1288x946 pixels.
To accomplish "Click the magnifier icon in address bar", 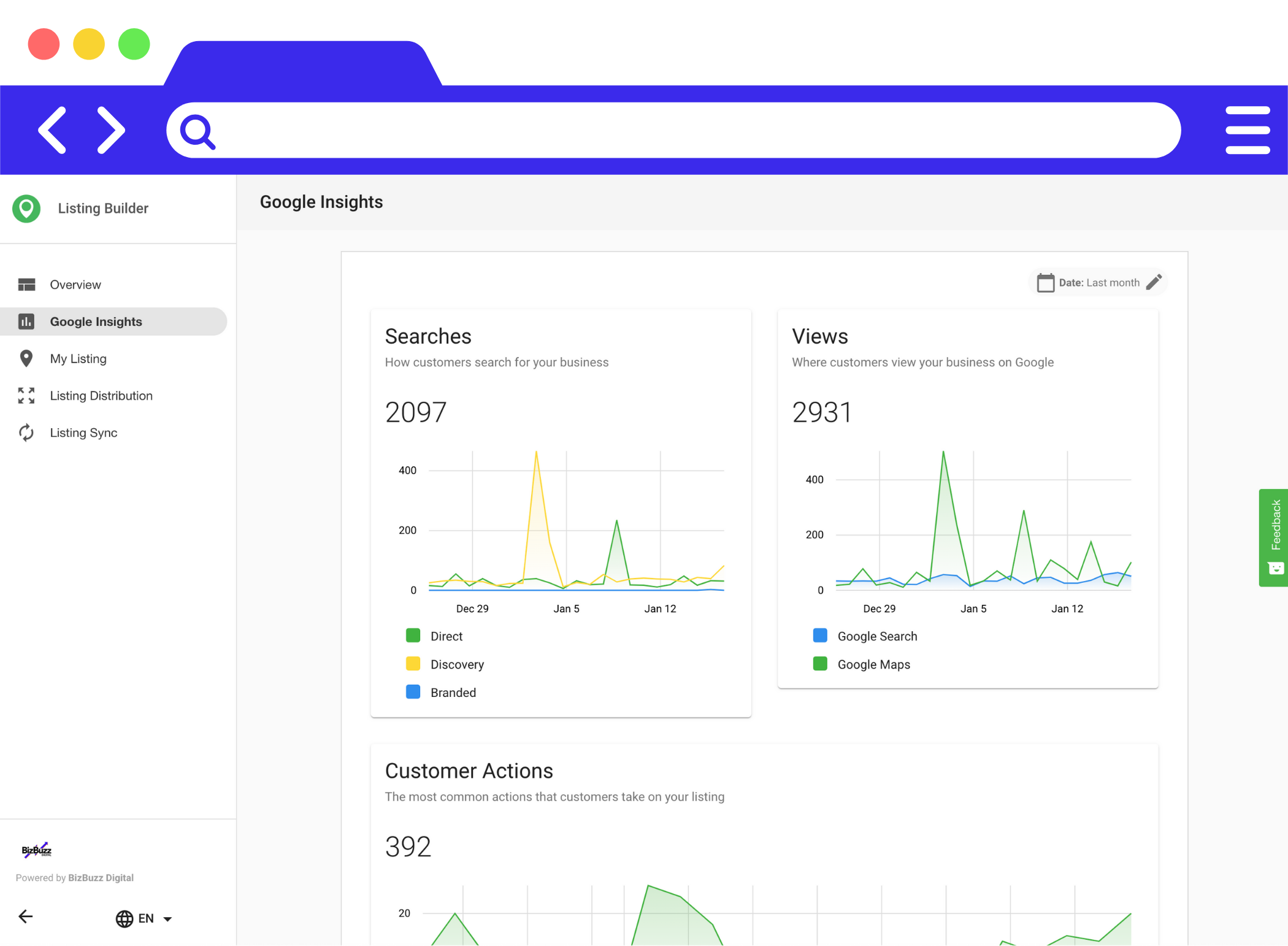I will pos(197,131).
